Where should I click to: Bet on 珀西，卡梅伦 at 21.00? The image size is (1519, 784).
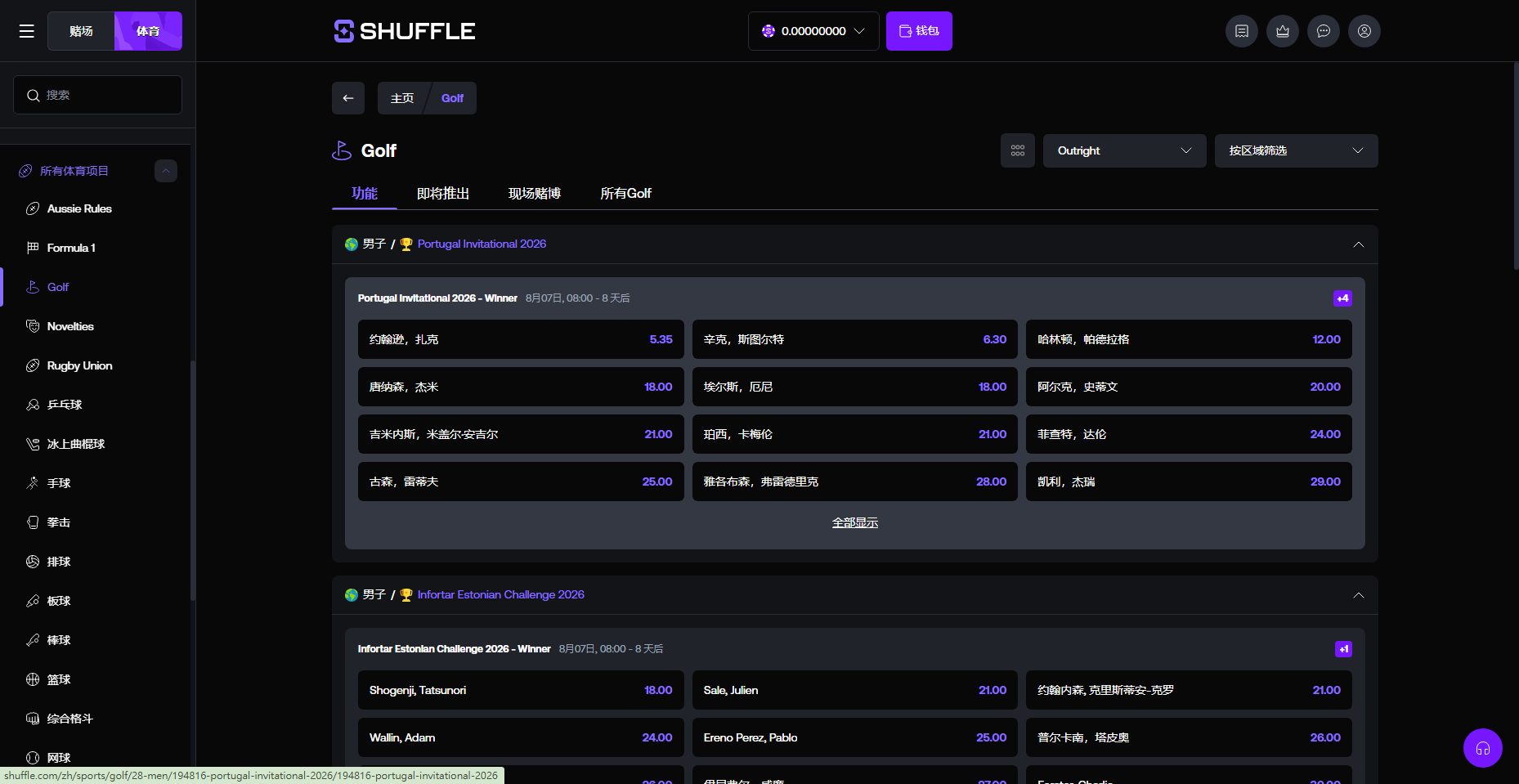coord(855,434)
